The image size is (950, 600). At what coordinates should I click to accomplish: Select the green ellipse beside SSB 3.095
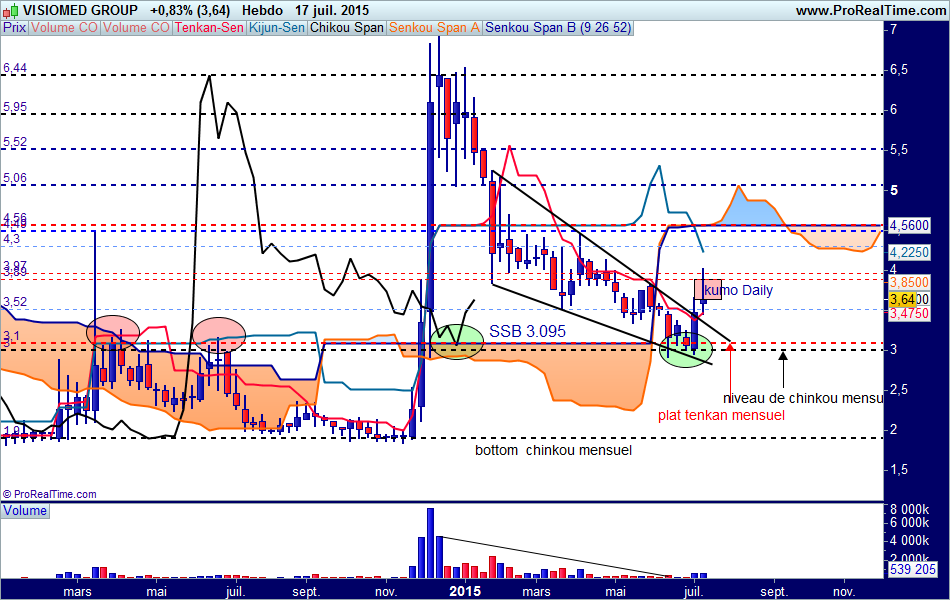click(456, 341)
